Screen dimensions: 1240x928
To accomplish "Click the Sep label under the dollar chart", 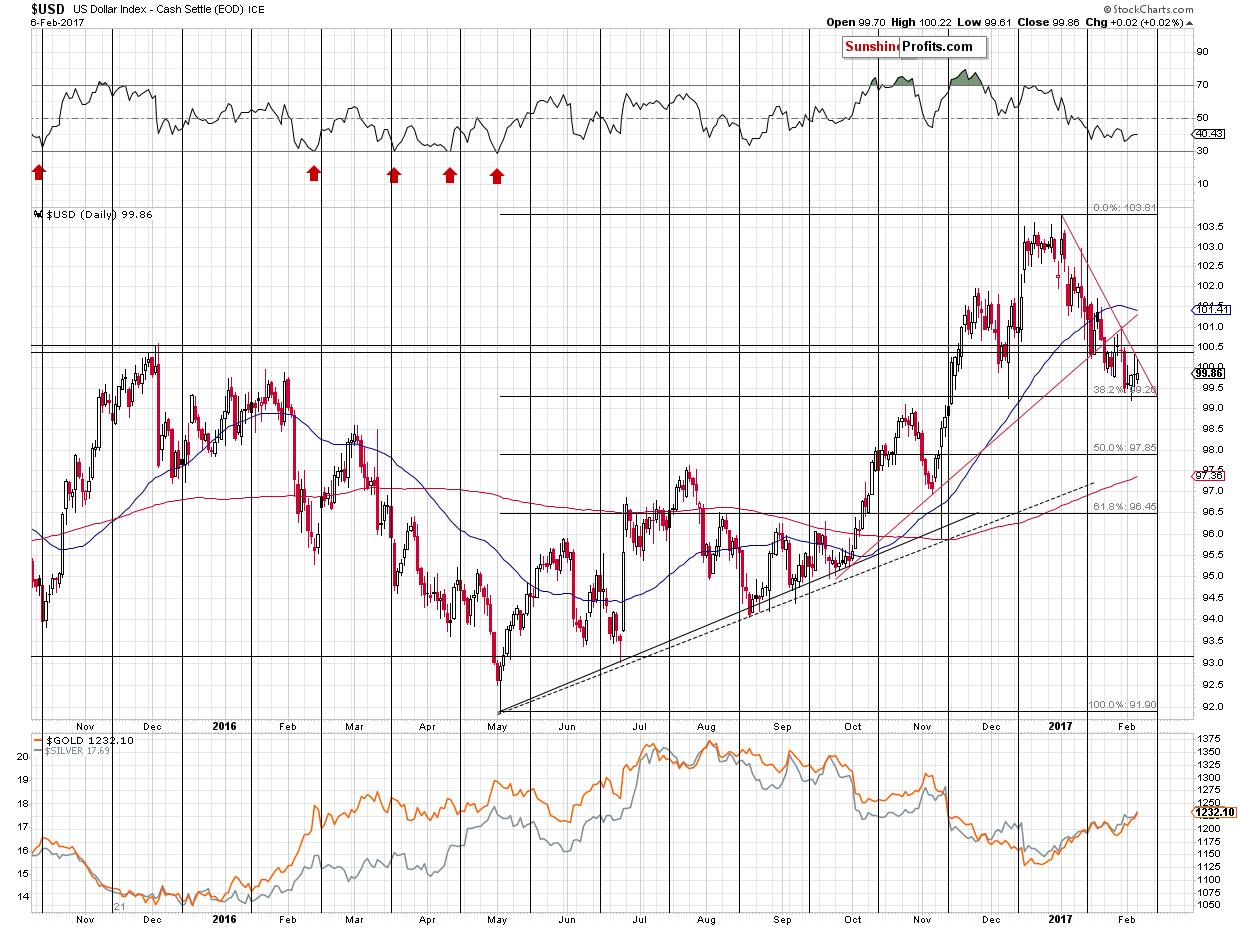I will point(783,725).
